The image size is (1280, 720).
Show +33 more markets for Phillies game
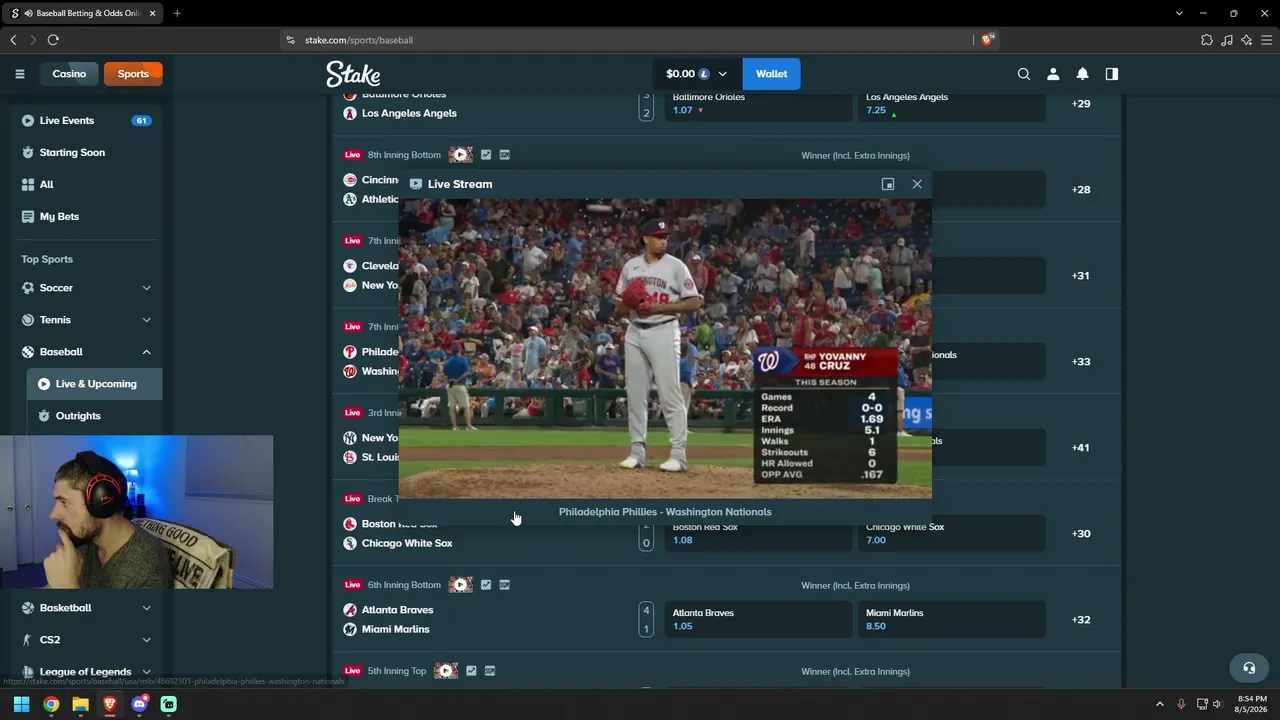pyautogui.click(x=1081, y=362)
